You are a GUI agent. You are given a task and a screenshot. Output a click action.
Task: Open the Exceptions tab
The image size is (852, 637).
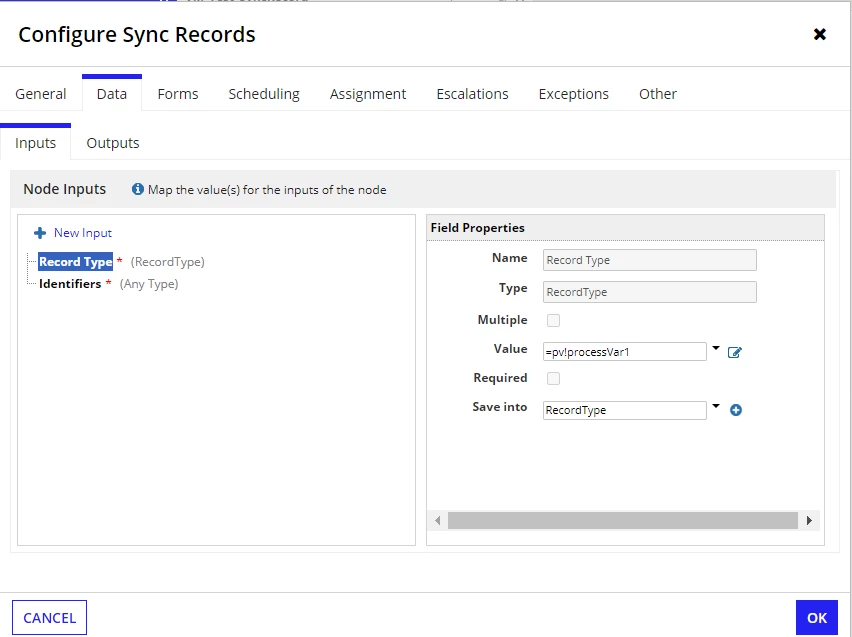tap(573, 94)
